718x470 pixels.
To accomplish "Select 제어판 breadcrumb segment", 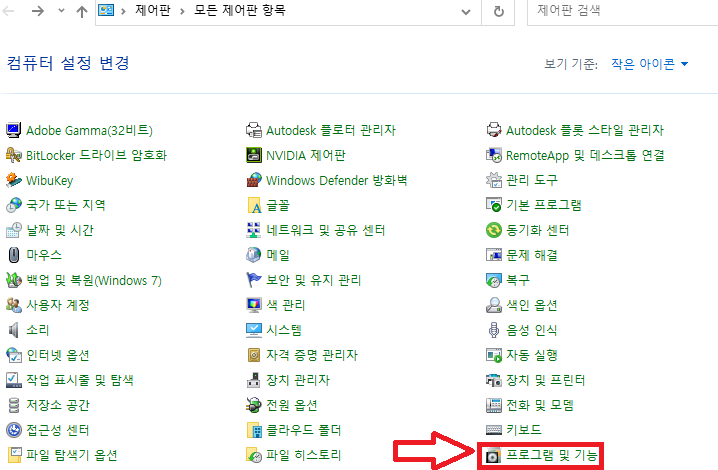I will pos(153,10).
